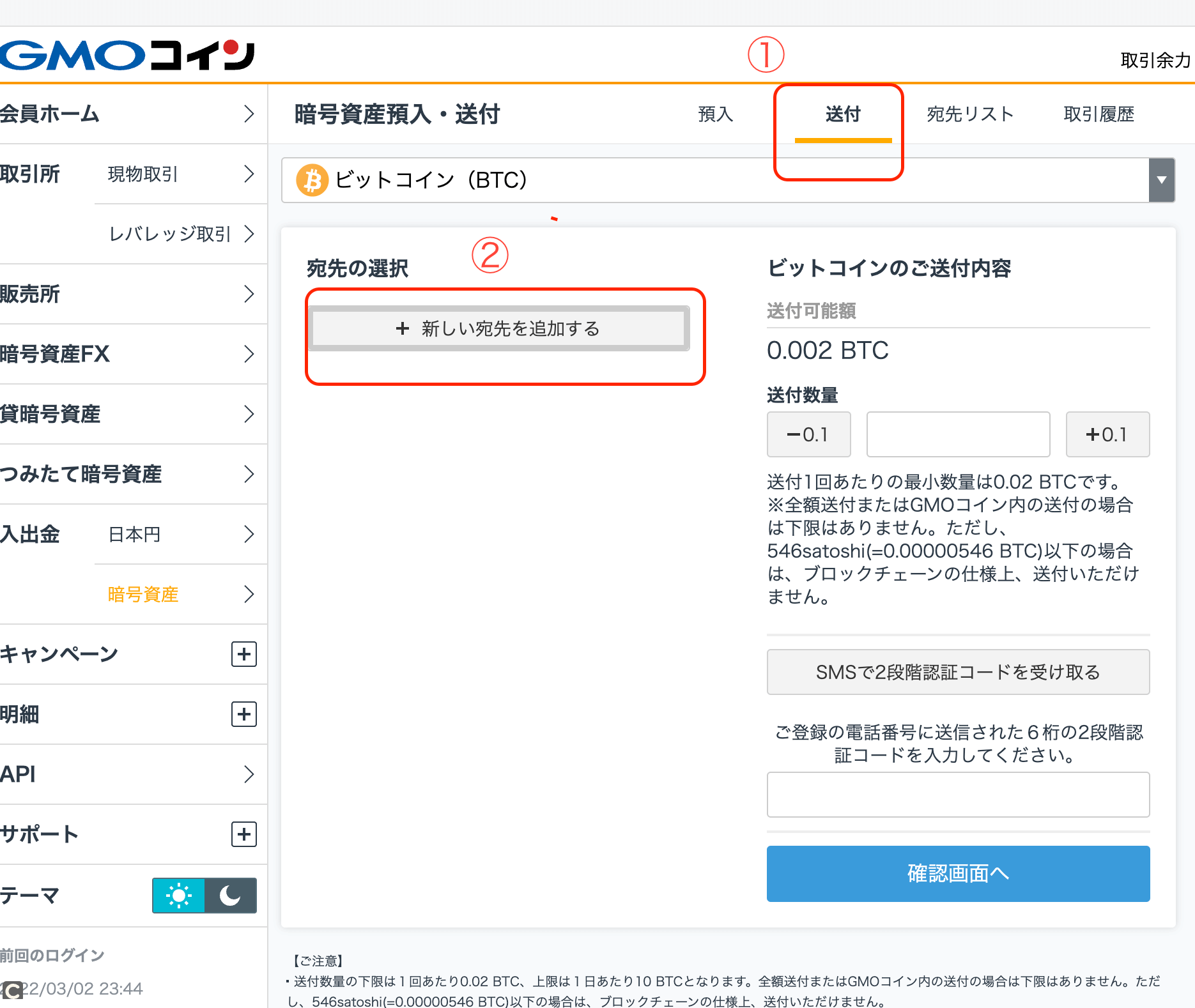This screenshot has height=1008, width=1195.
Task: Decrease amount with −0.1 button
Action: pyautogui.click(x=808, y=434)
